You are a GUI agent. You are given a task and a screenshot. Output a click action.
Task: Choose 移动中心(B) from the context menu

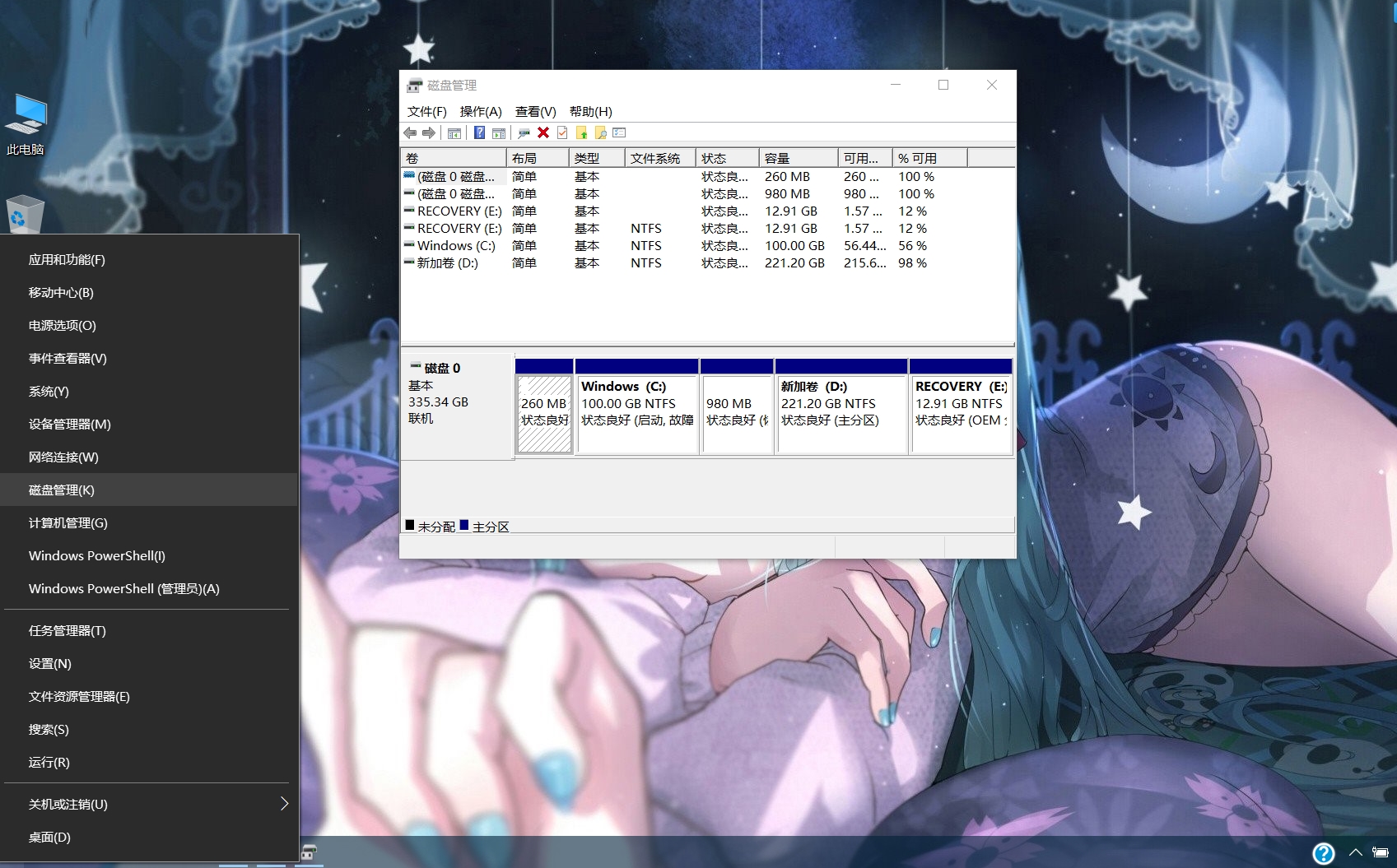tap(149, 293)
